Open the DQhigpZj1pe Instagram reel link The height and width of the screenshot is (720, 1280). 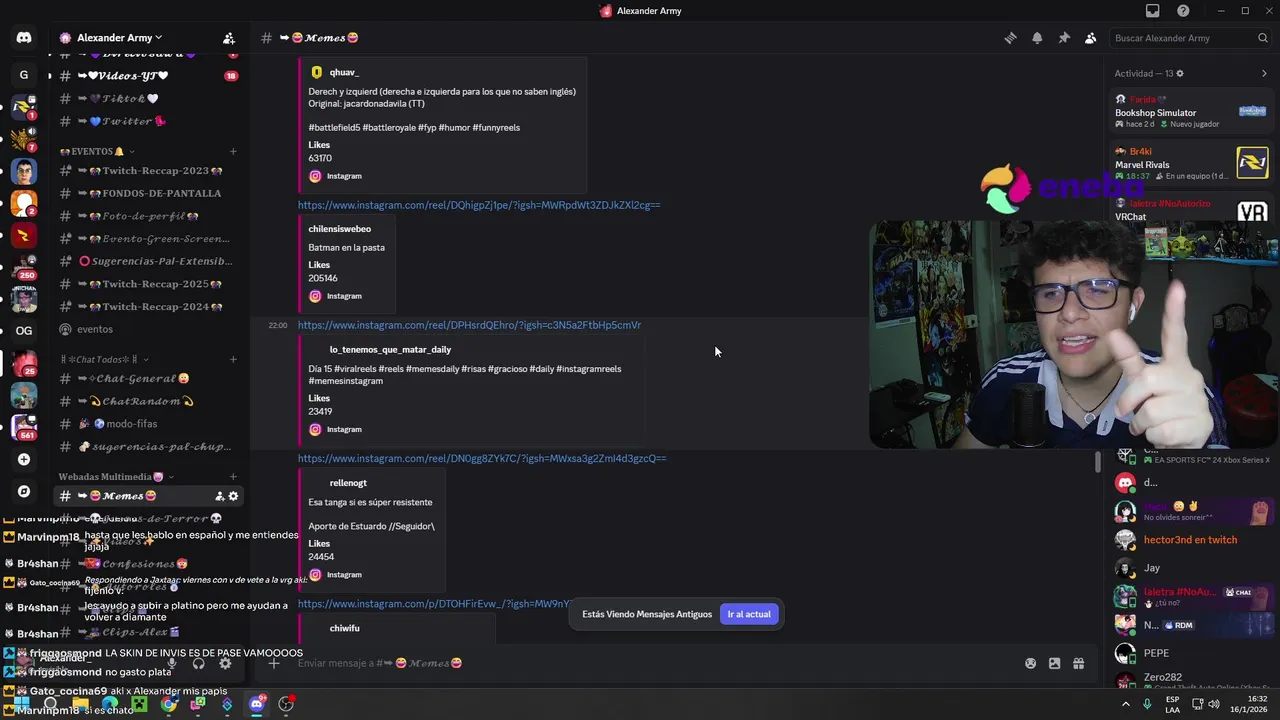click(x=479, y=205)
